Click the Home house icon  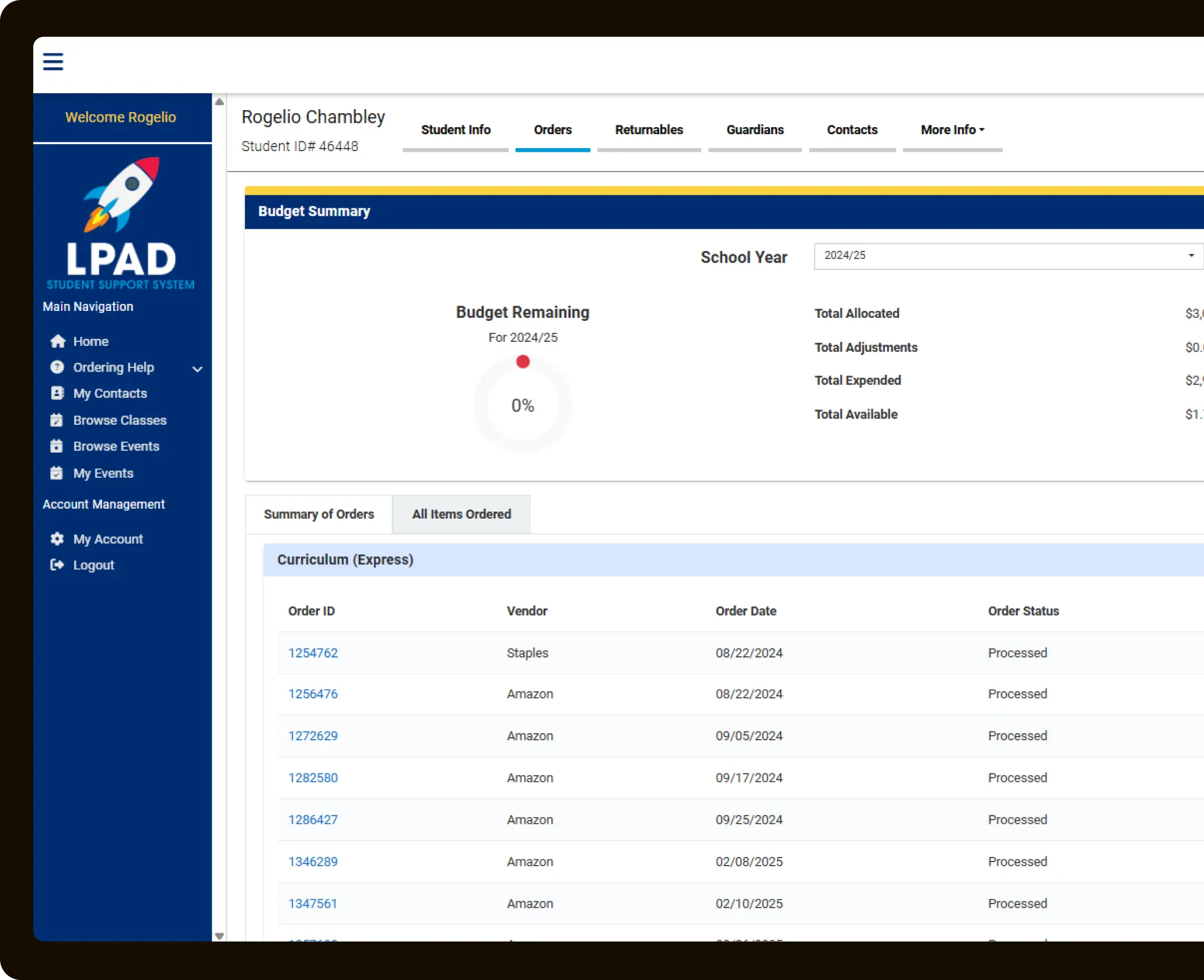point(58,341)
